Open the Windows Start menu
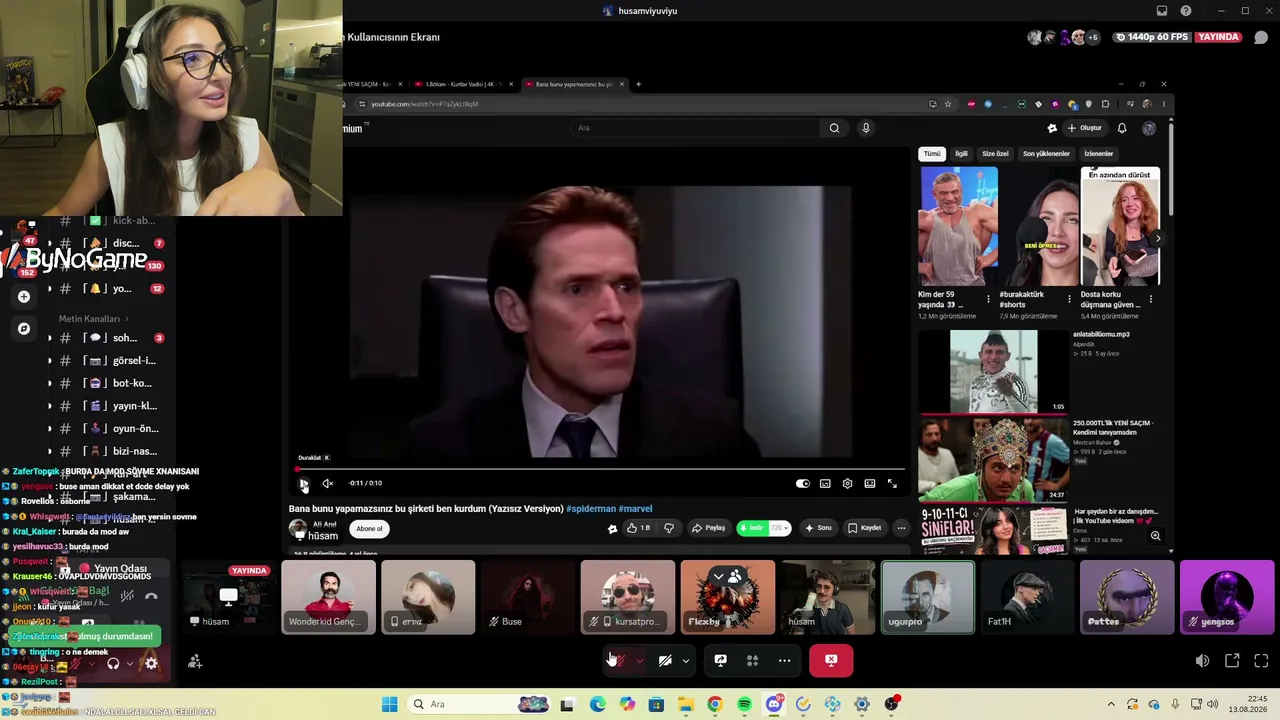This screenshot has height=720, width=1280. (x=389, y=704)
